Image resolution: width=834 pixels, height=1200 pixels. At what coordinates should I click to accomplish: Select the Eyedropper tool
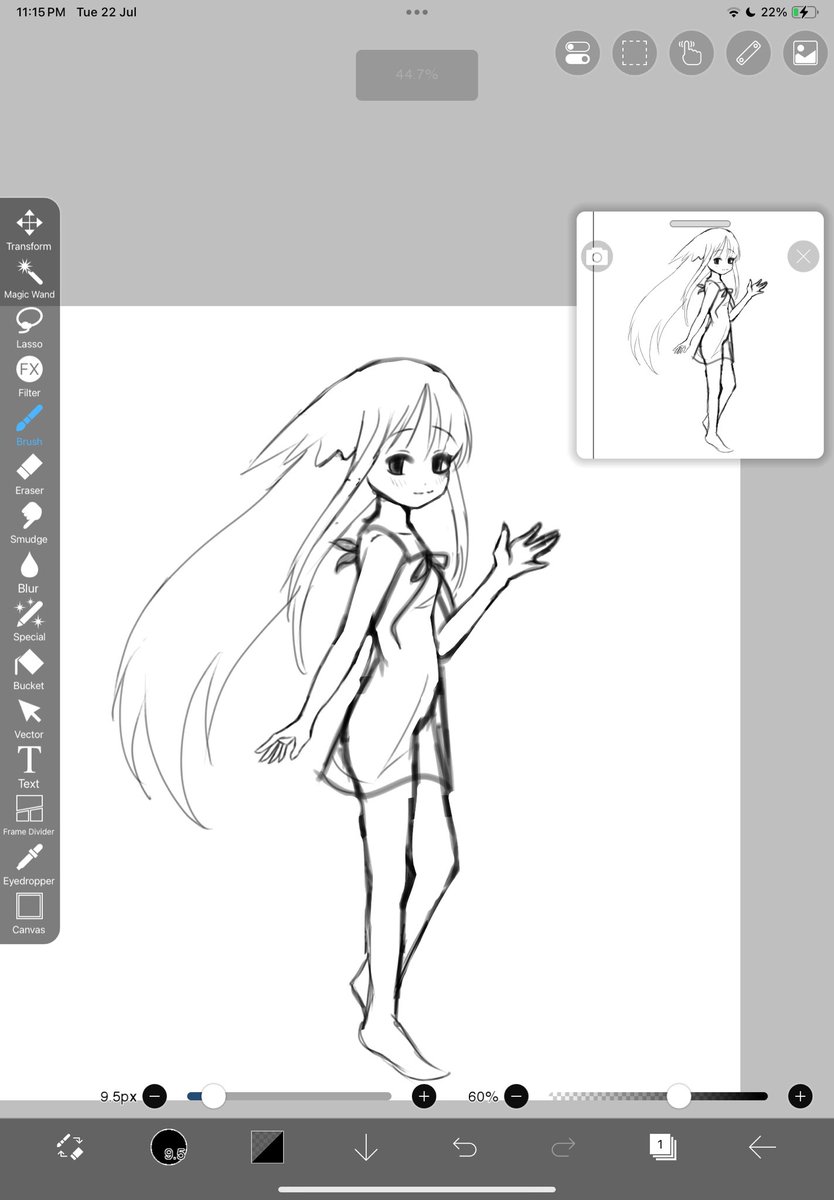(x=29, y=865)
